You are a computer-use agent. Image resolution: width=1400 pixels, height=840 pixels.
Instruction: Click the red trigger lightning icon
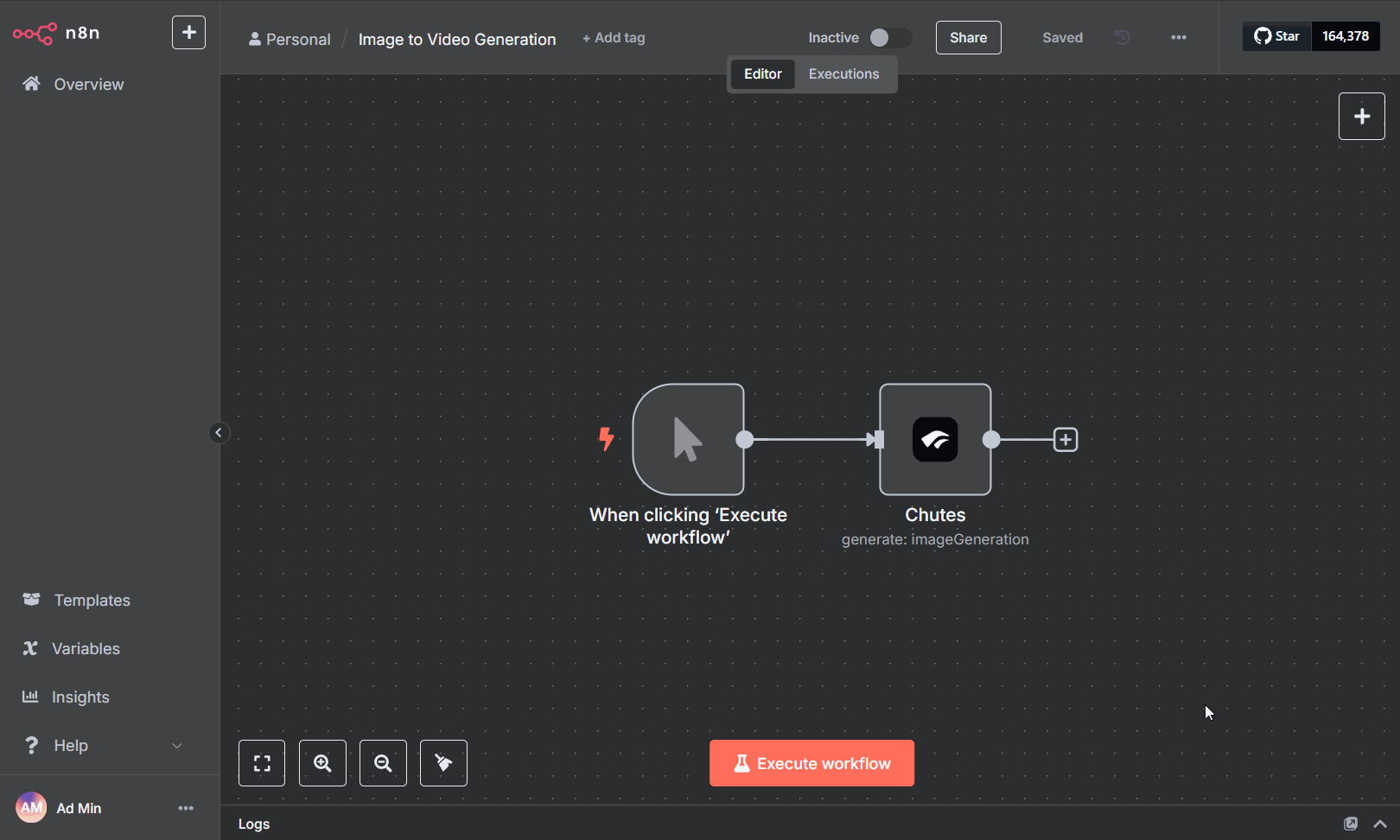point(607,439)
